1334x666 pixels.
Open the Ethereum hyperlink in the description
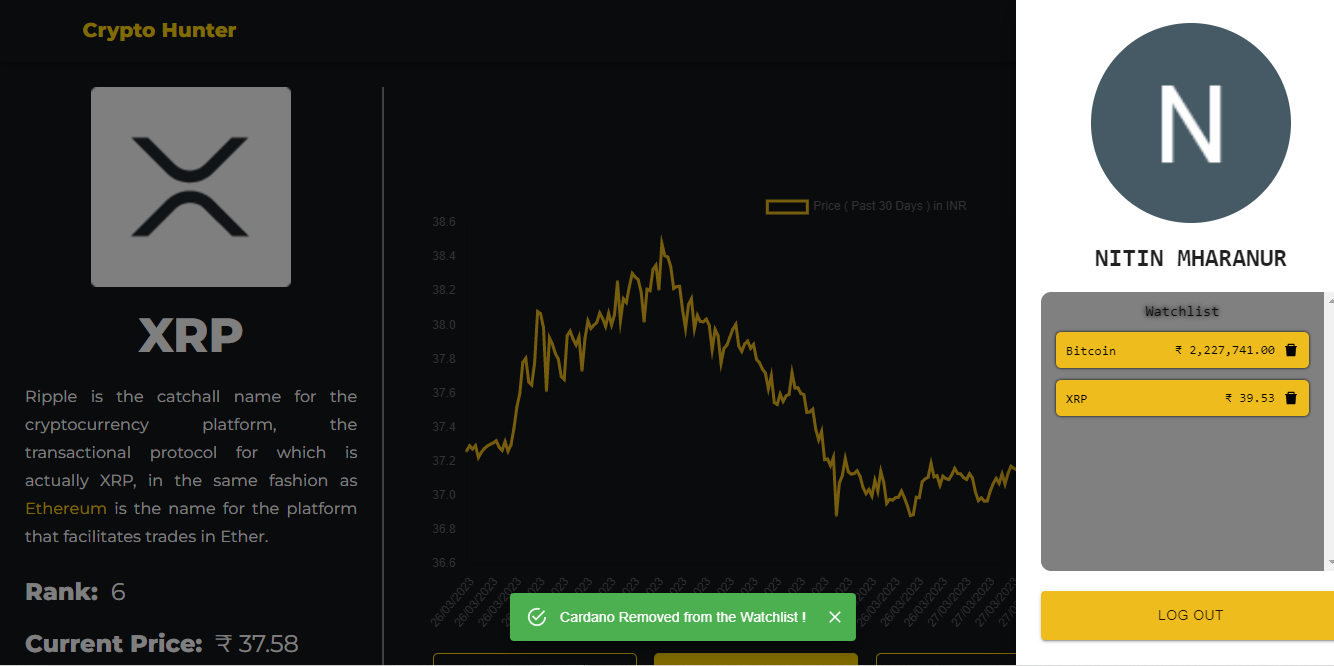coord(66,508)
